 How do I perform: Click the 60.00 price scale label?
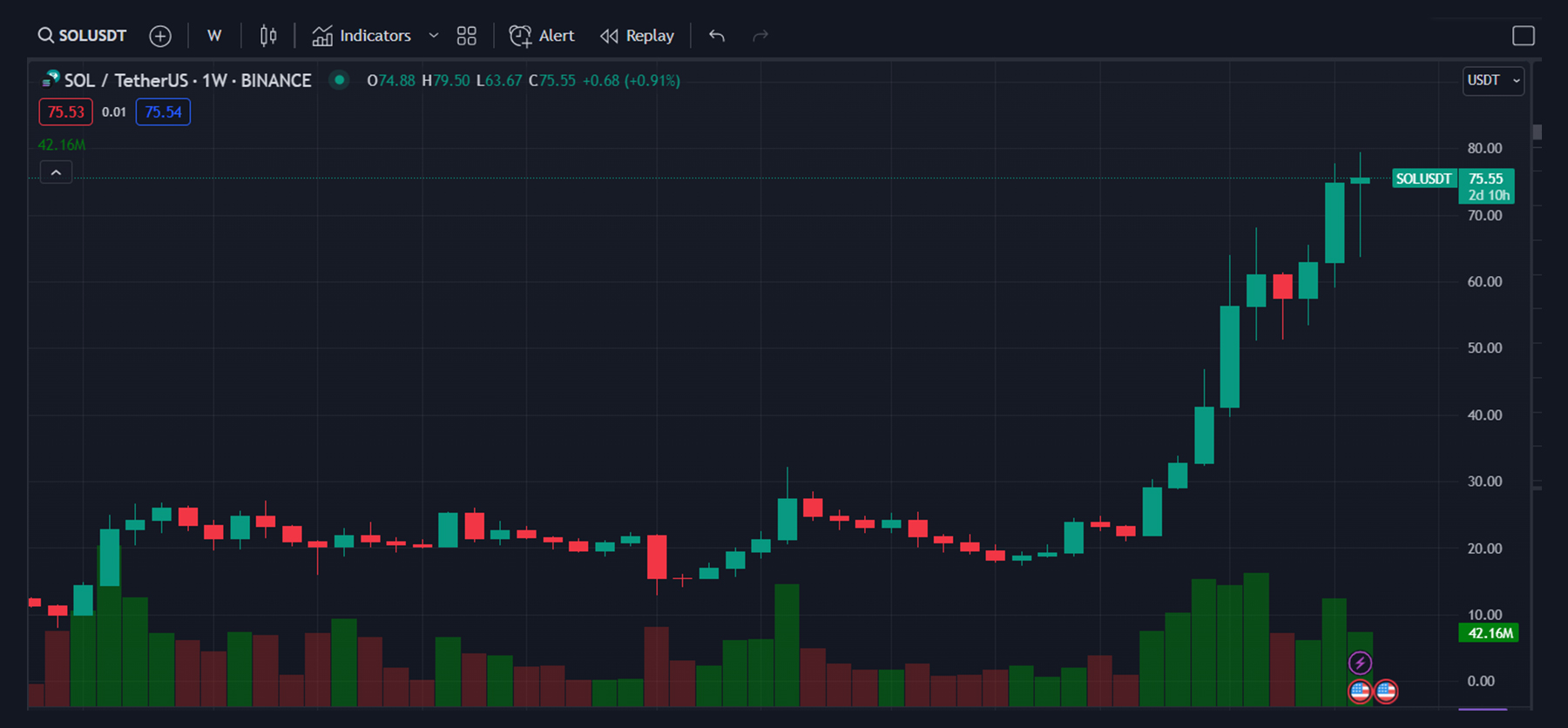click(x=1484, y=281)
